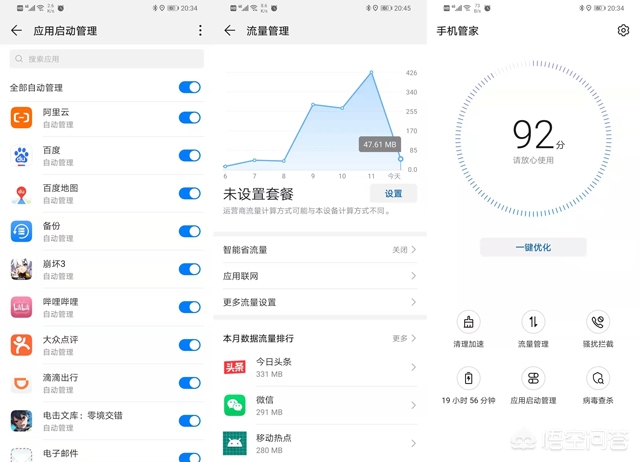This screenshot has height=462, width=640.
Task: Open the 应用联网 row
Action: (x=320, y=276)
